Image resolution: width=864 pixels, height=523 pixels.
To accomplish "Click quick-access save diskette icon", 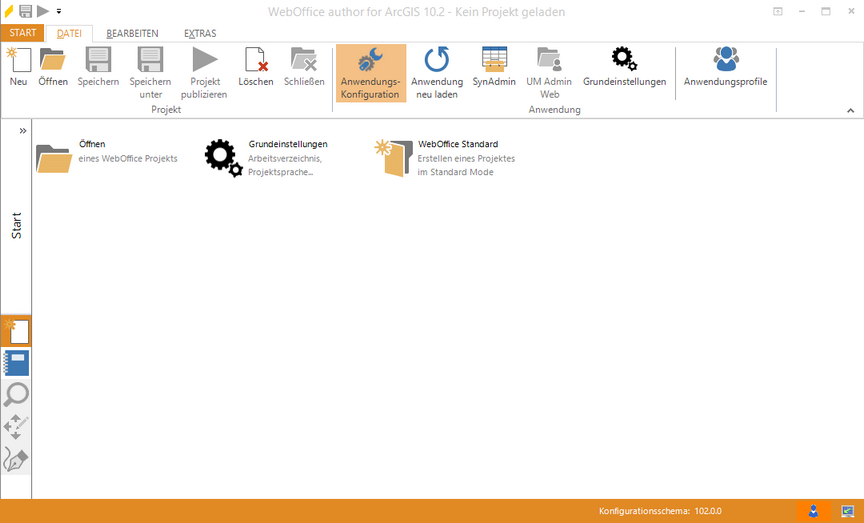I will (x=25, y=10).
